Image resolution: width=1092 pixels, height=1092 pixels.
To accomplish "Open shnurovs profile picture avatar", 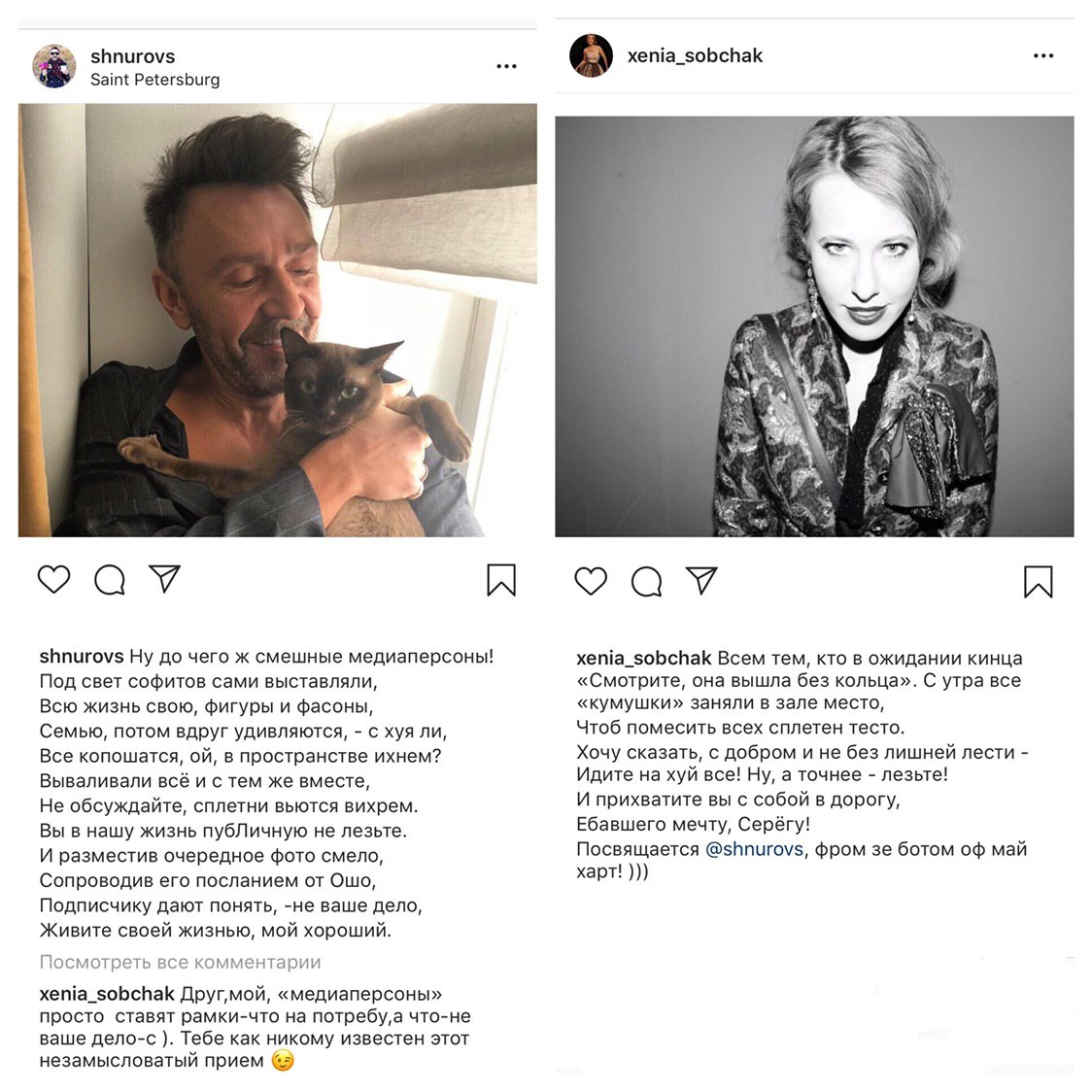I will [x=54, y=66].
